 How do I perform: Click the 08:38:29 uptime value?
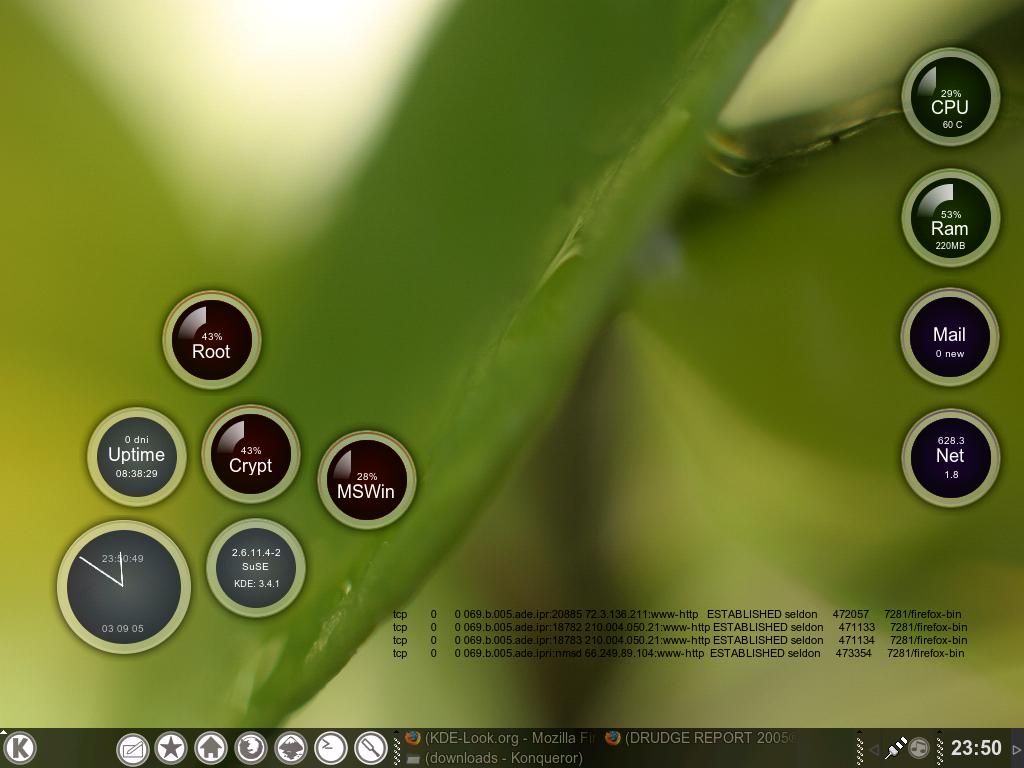(136, 473)
